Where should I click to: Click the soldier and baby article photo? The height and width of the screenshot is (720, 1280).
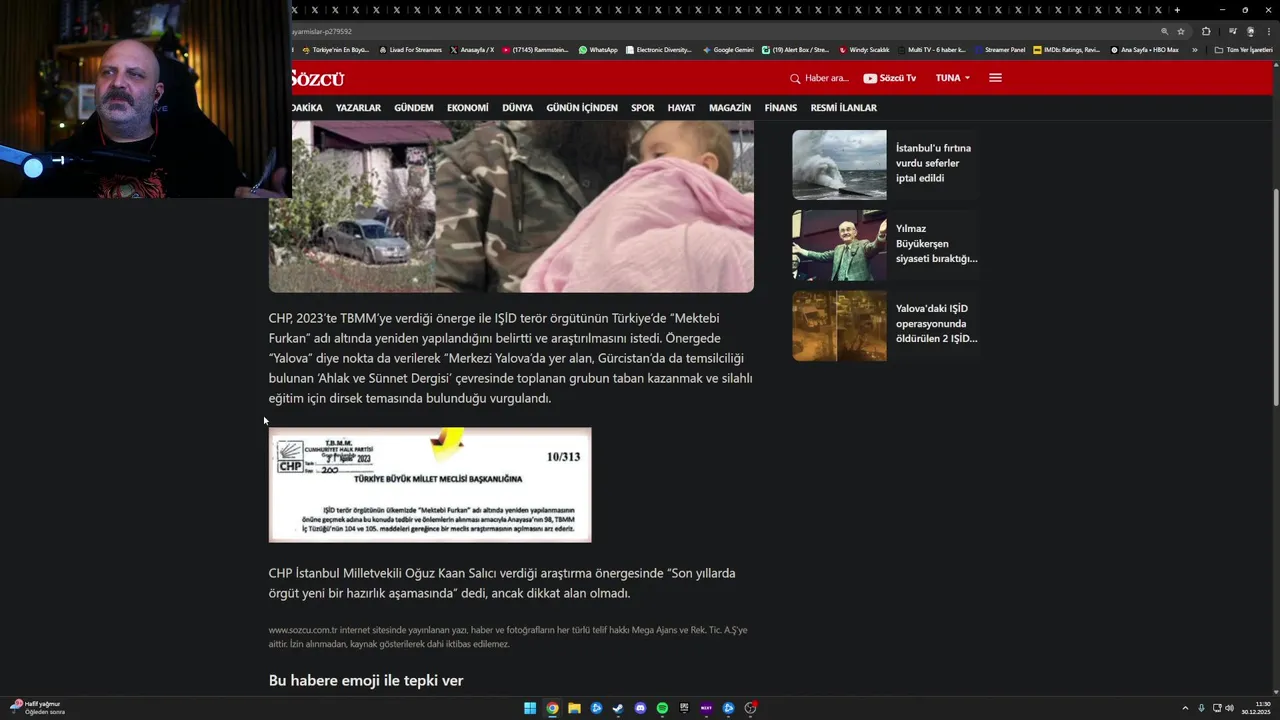tap(511, 206)
